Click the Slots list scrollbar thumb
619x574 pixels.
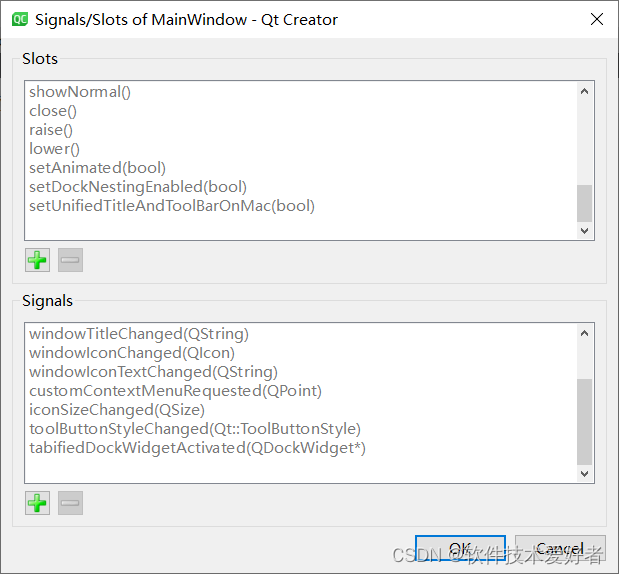[585, 203]
